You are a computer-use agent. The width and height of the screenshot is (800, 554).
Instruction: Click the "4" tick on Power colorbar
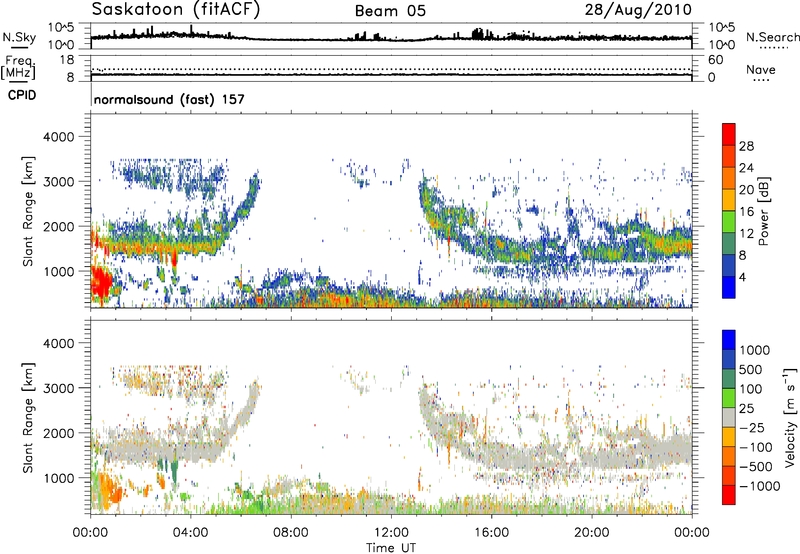tap(742, 277)
